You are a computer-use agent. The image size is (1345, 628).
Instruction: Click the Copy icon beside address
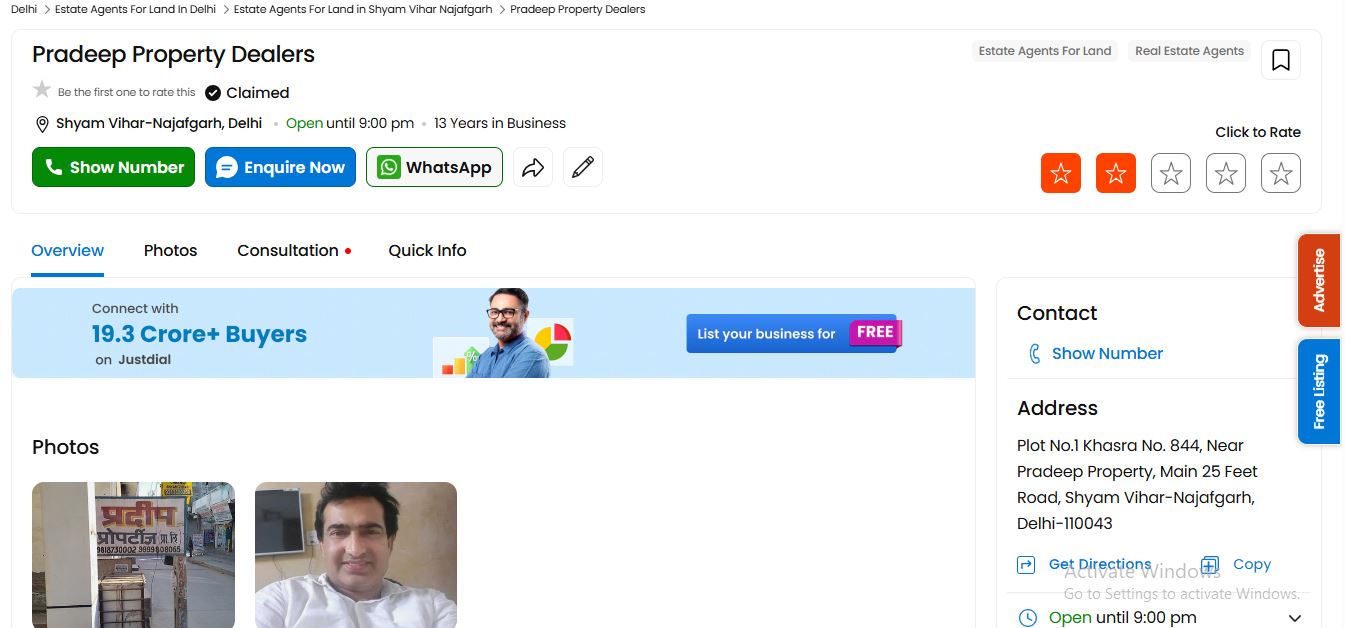point(1210,564)
